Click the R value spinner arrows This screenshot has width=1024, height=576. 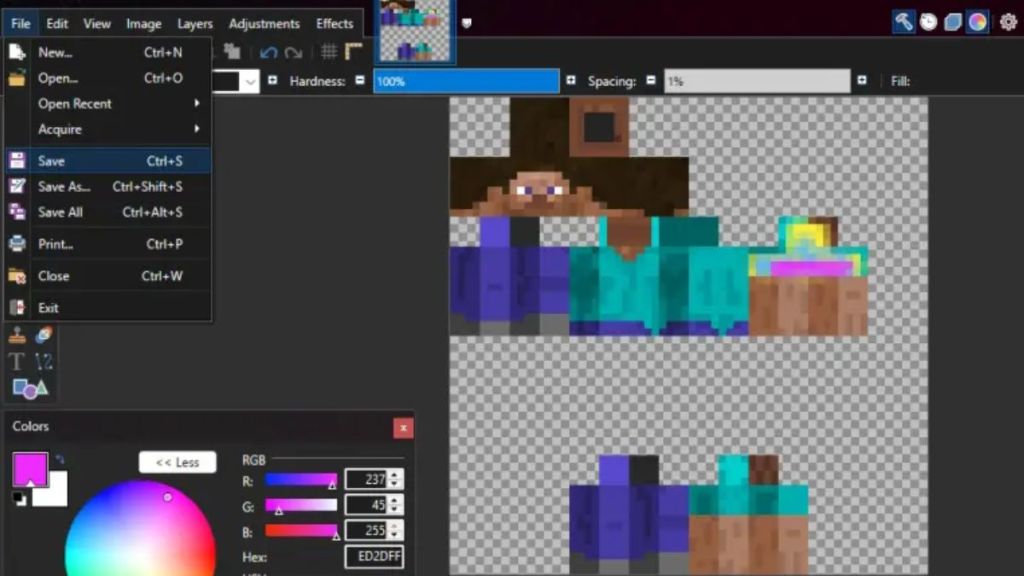(394, 479)
